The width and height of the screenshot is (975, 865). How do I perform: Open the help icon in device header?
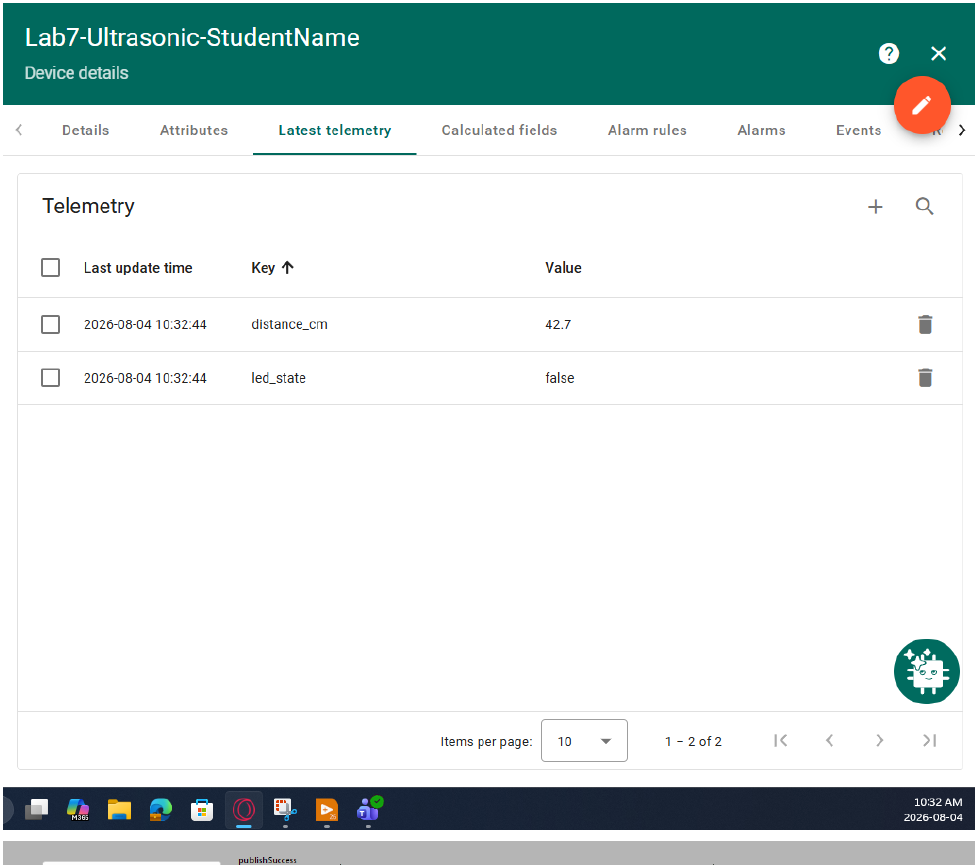click(889, 53)
